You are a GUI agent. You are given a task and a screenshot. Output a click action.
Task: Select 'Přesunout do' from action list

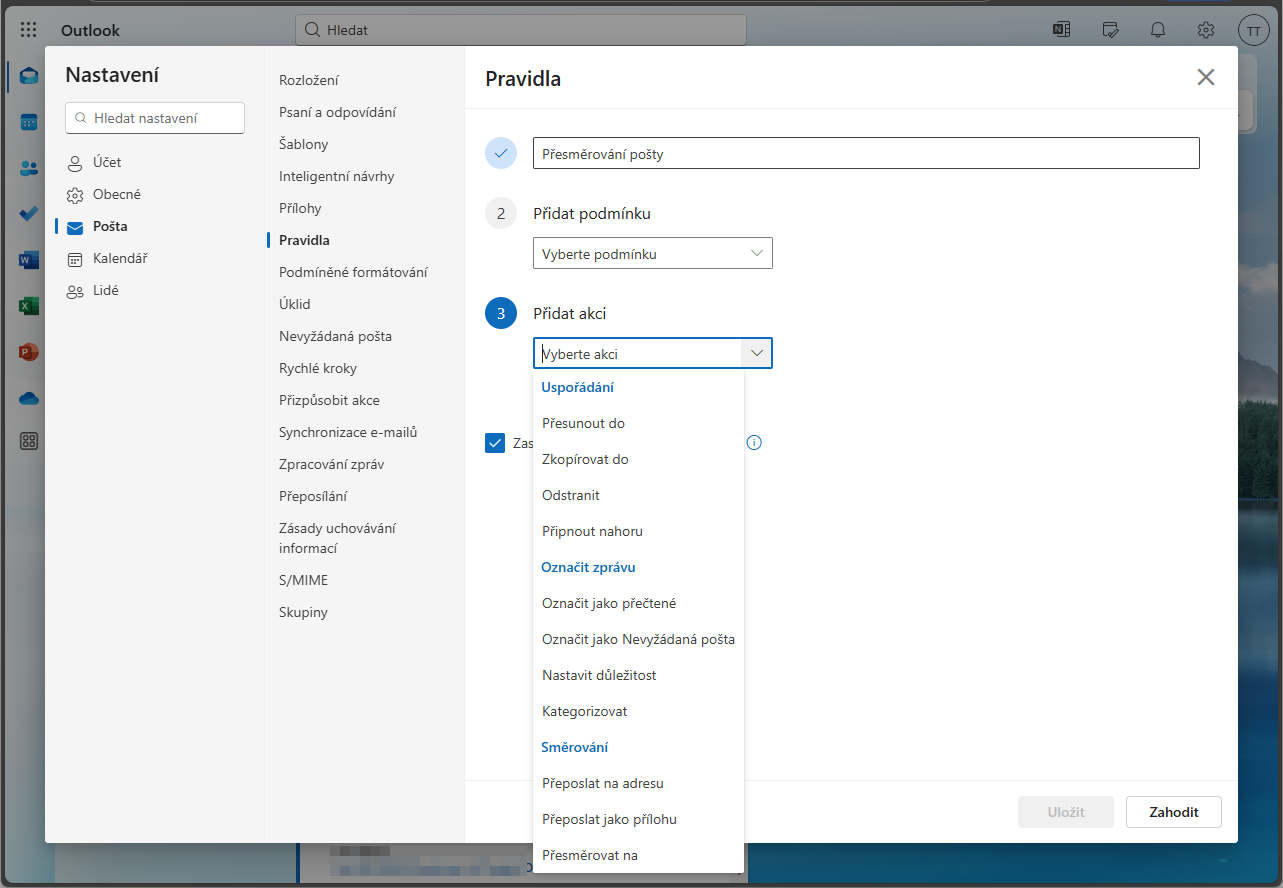(583, 423)
